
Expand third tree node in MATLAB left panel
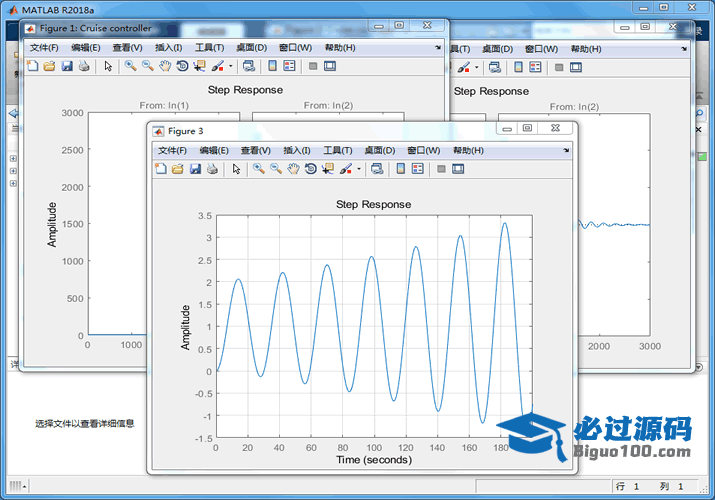(x=13, y=183)
